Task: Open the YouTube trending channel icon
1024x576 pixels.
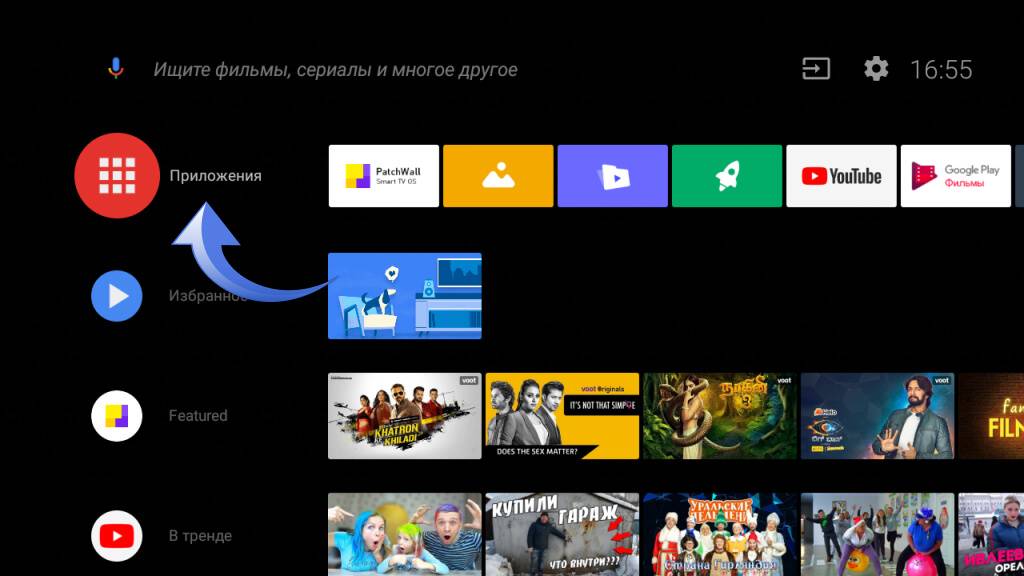Action: [117, 536]
